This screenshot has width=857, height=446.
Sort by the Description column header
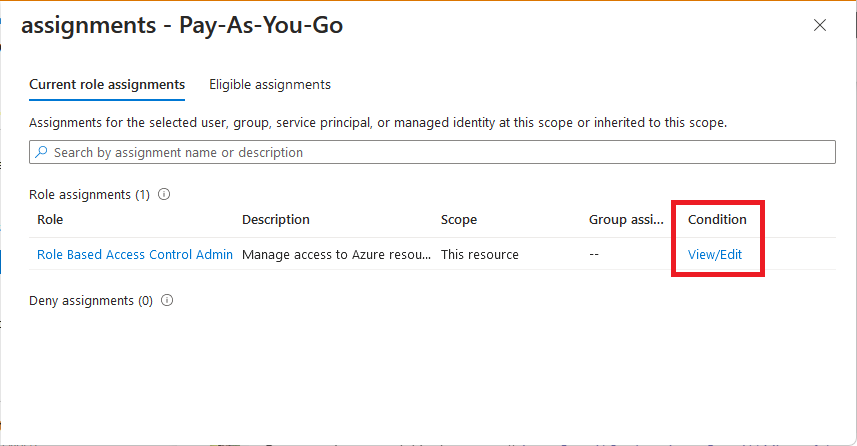point(276,219)
